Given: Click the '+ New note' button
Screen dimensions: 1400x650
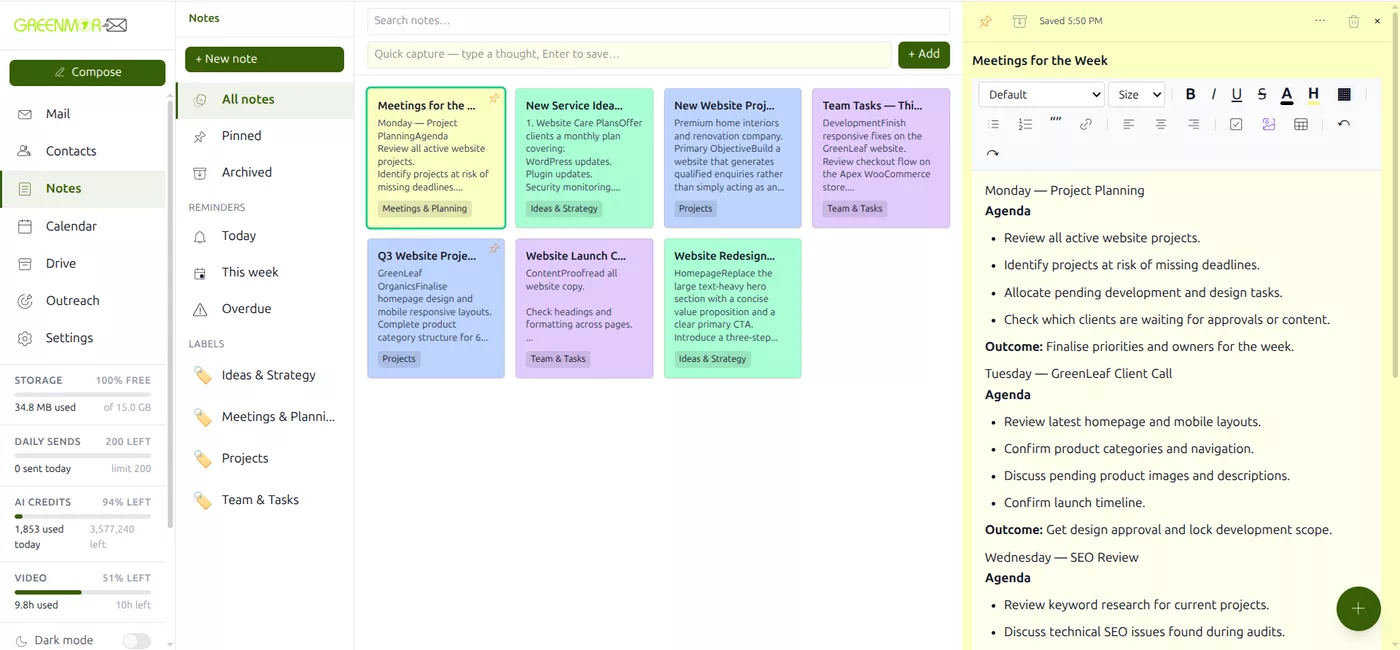Looking at the screenshot, I should click(264, 59).
